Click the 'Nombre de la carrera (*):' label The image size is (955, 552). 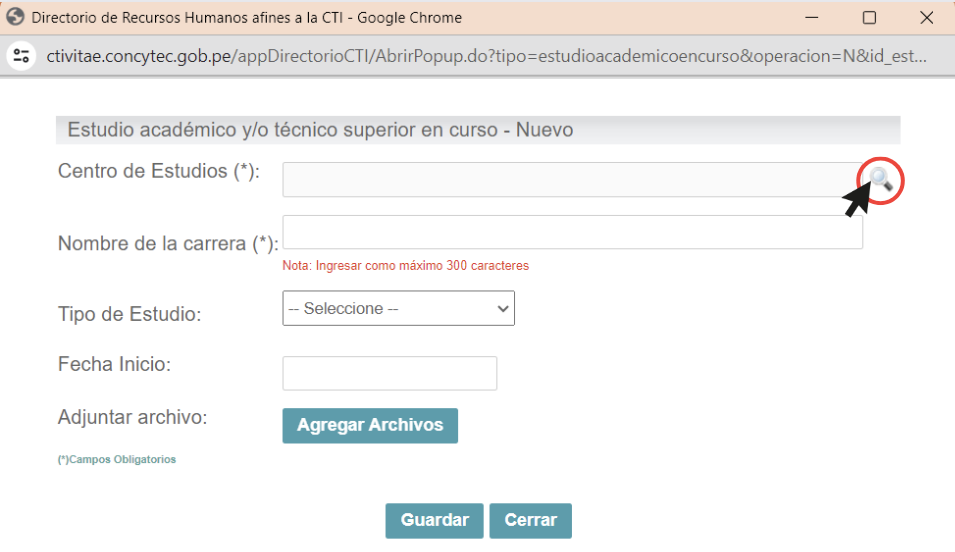pyautogui.click(x=168, y=244)
